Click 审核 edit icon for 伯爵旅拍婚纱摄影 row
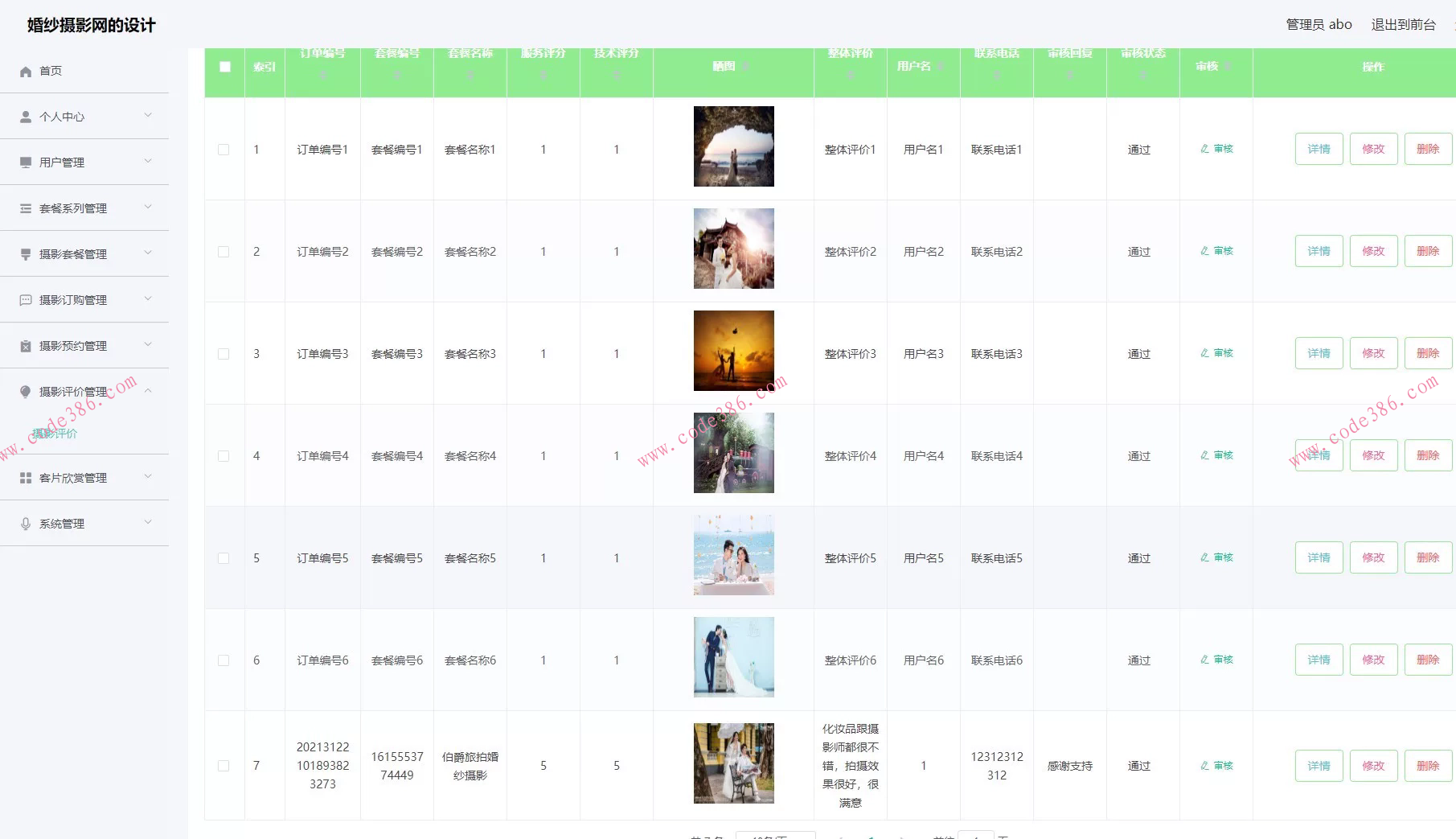Screen dimensions: 1456x839 [1204, 766]
